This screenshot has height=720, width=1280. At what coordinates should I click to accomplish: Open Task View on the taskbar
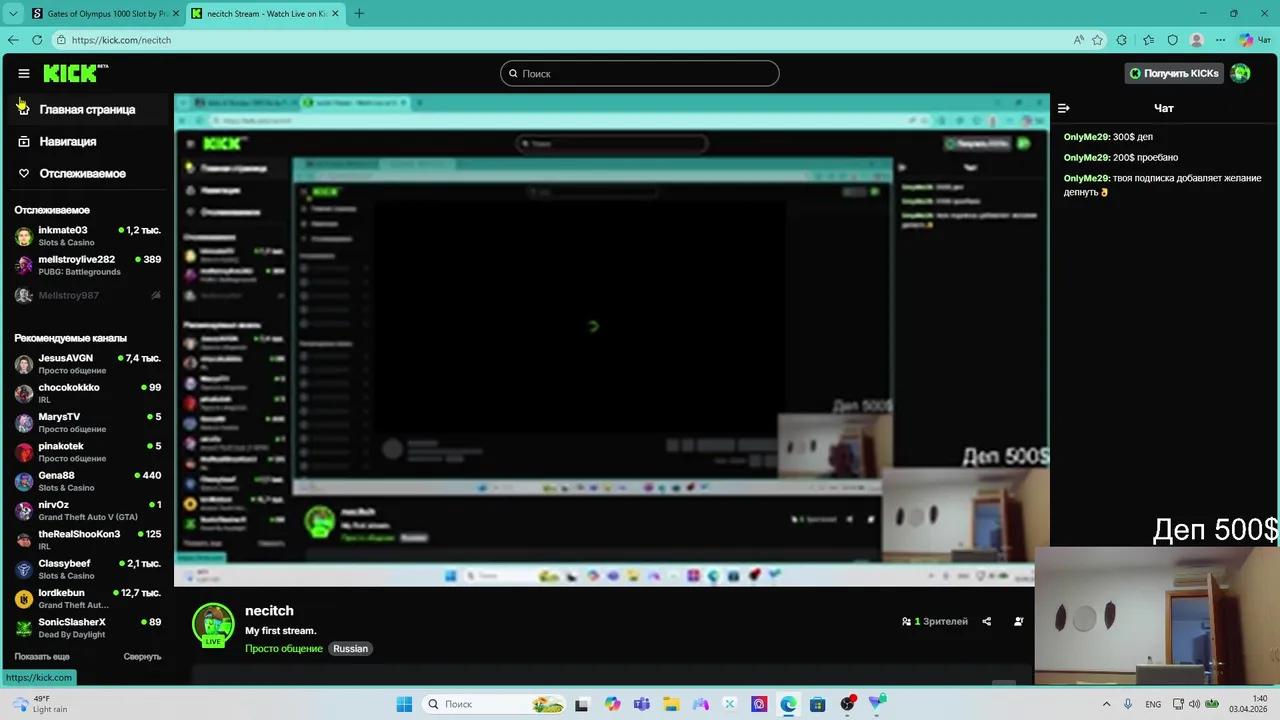582,704
